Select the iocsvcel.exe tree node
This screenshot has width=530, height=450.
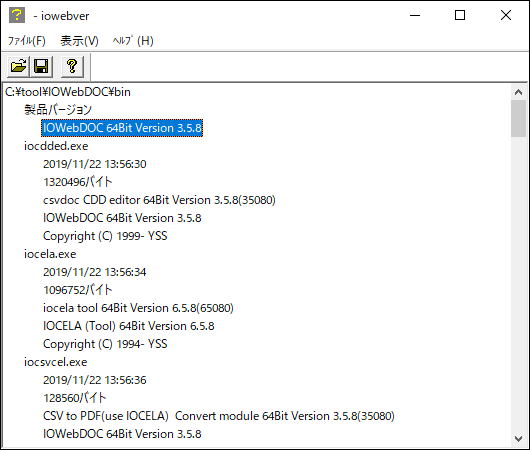point(55,362)
